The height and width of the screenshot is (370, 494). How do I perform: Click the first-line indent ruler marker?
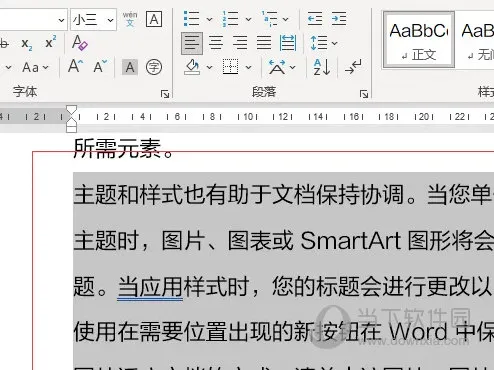(x=71, y=110)
